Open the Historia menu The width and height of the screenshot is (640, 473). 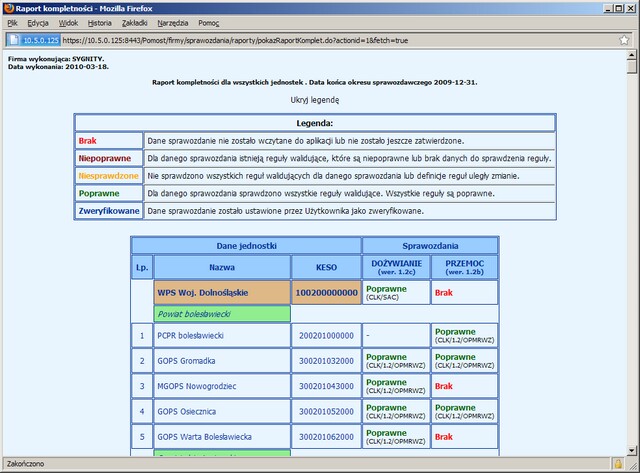pos(99,22)
